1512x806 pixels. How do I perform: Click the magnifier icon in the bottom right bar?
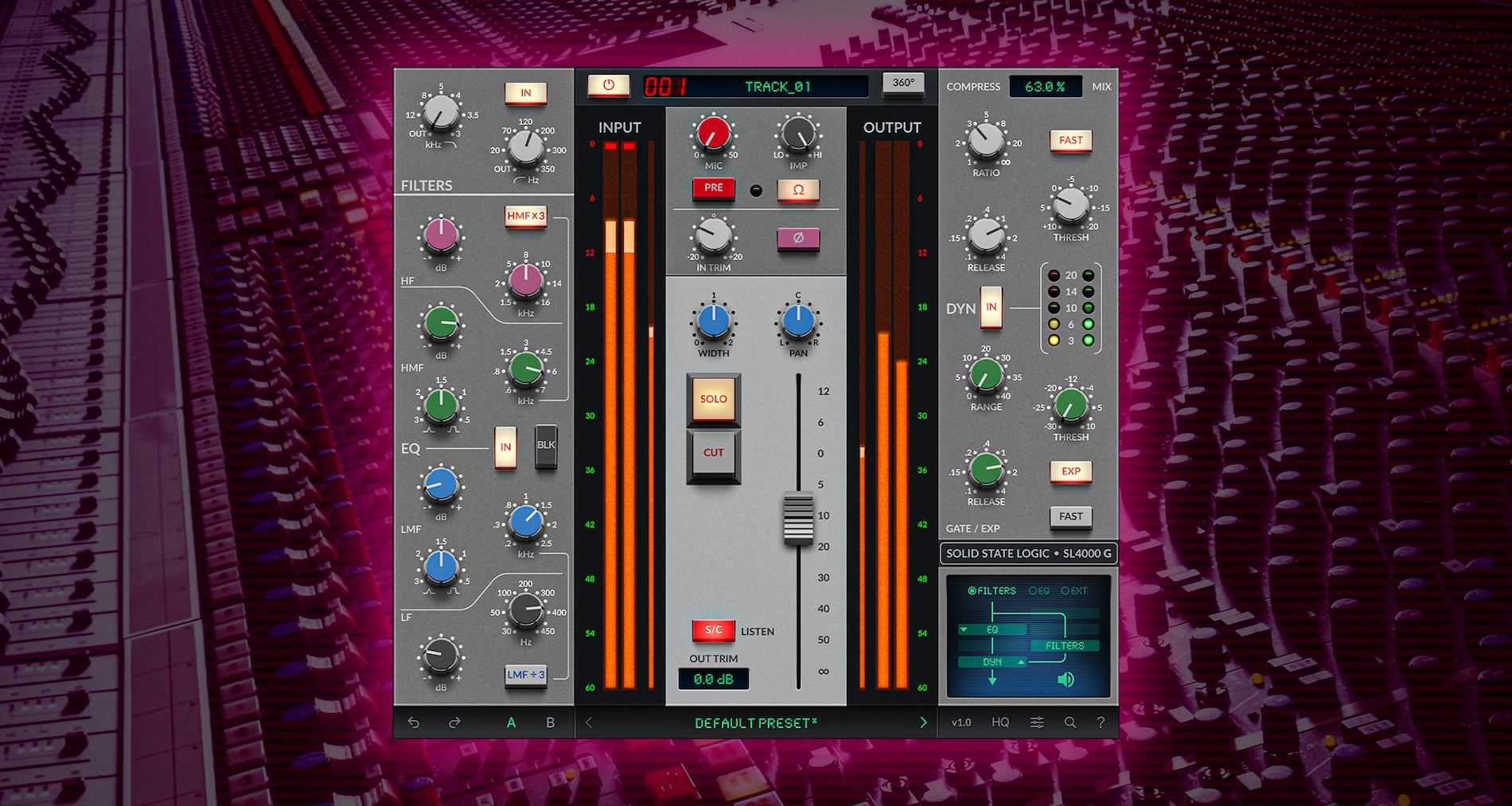(1070, 722)
